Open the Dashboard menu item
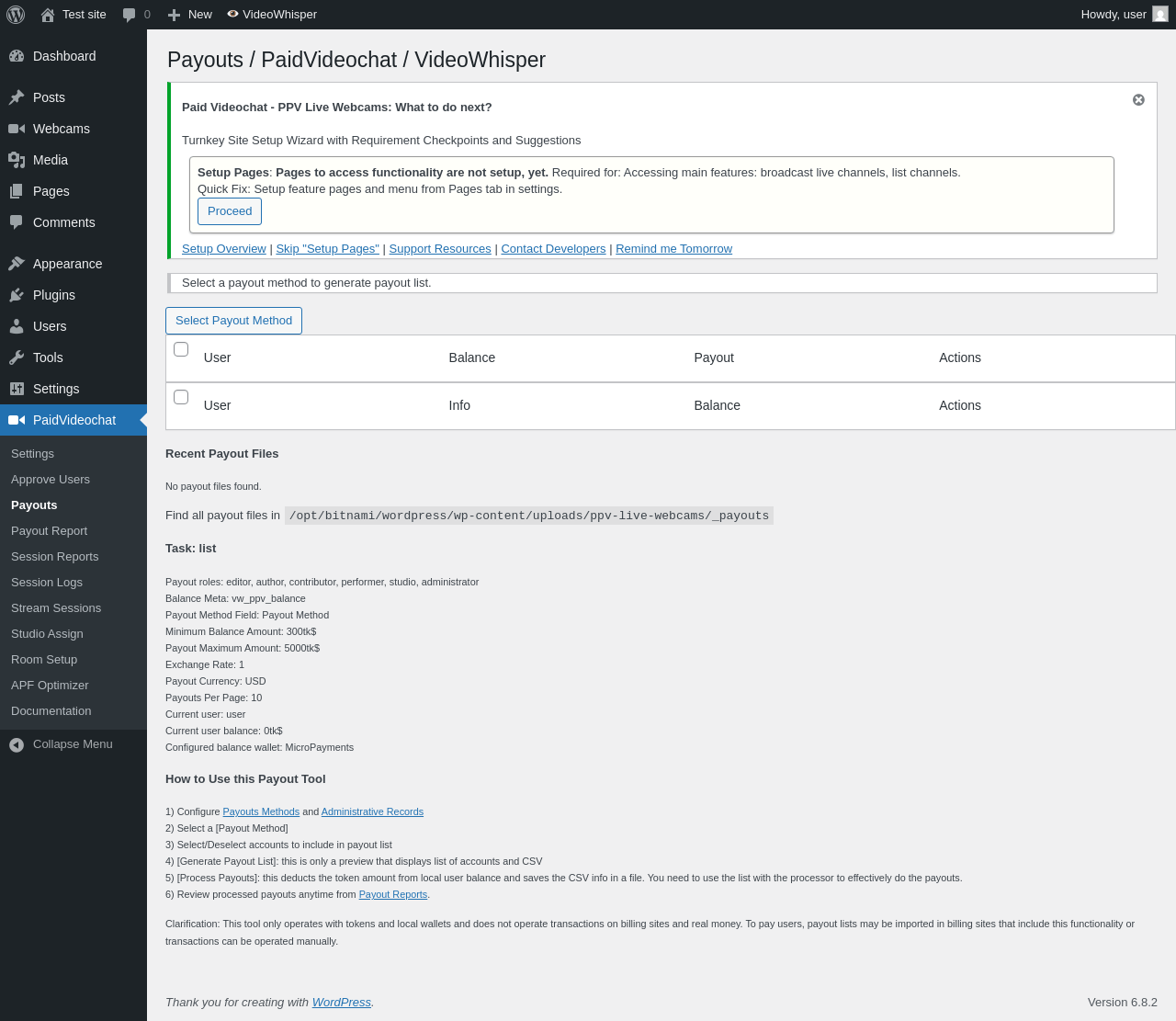Viewport: 1176px width, 1021px height. pos(73,56)
